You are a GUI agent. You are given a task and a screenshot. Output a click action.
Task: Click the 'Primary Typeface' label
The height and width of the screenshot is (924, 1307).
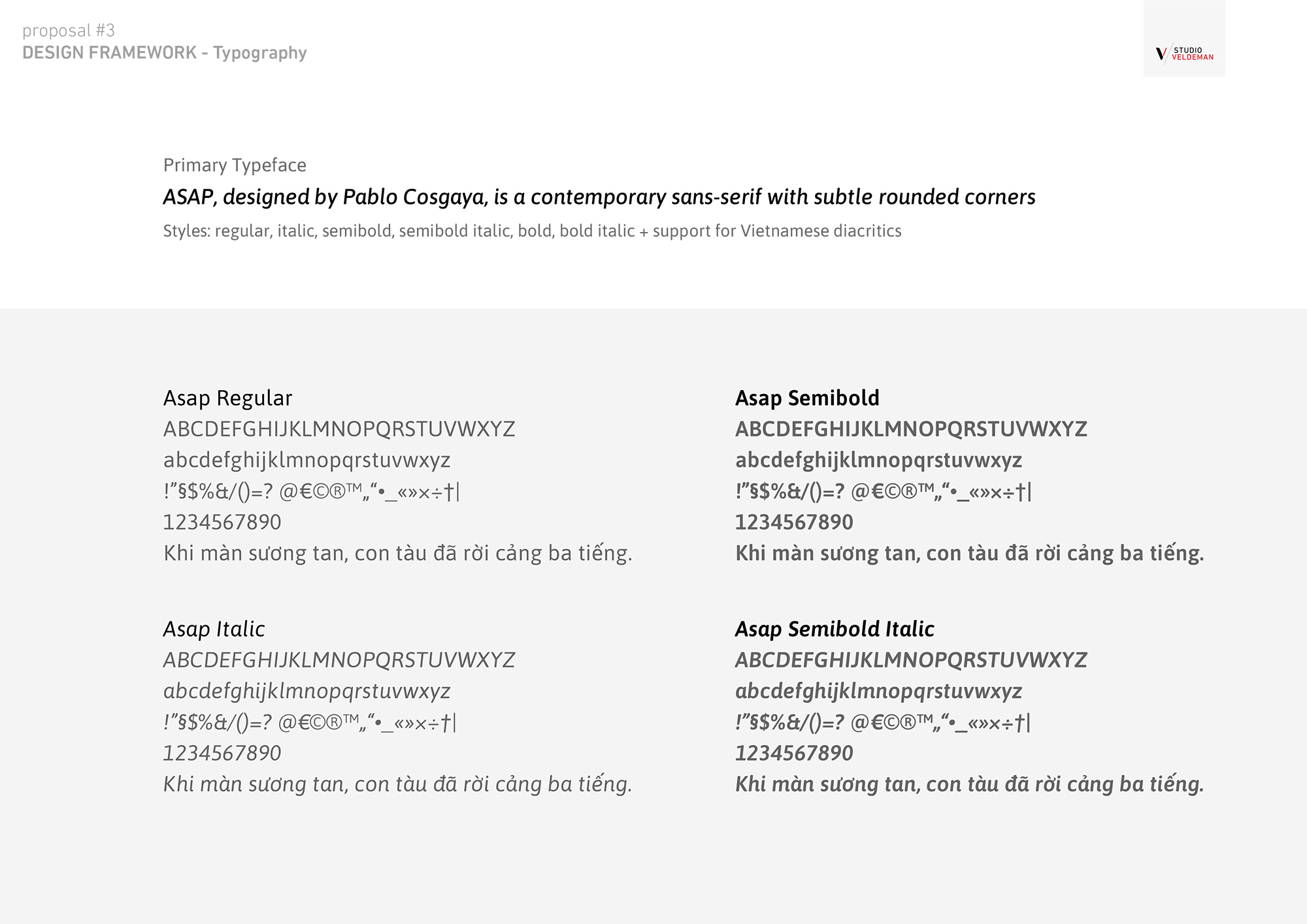pos(235,165)
